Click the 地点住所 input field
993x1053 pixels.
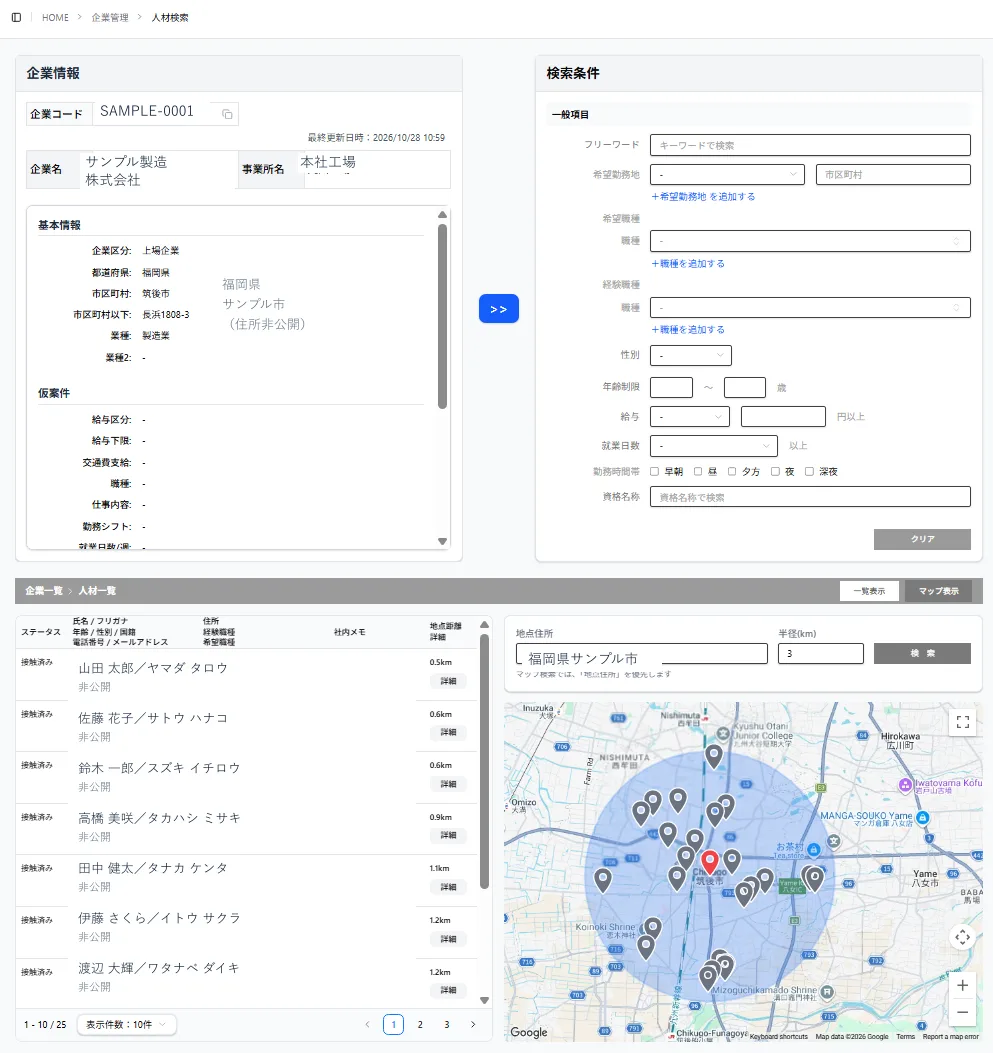pos(641,654)
